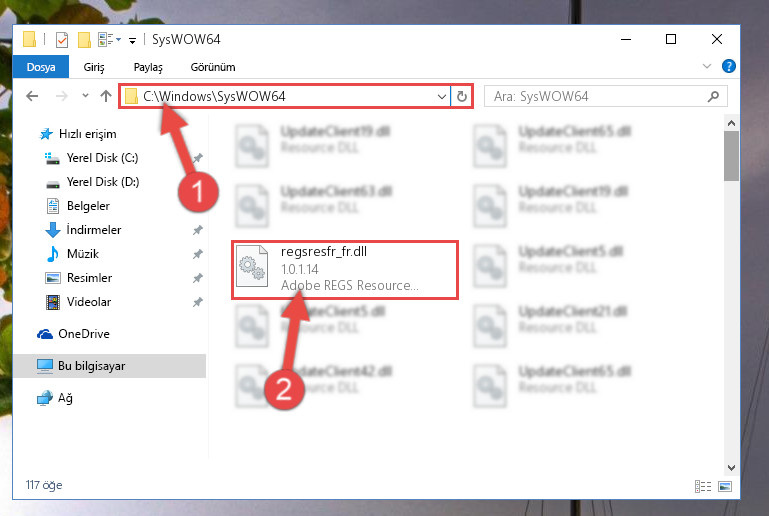This screenshot has width=769, height=516.
Task: Switch to details view in status bar
Action: click(x=703, y=486)
